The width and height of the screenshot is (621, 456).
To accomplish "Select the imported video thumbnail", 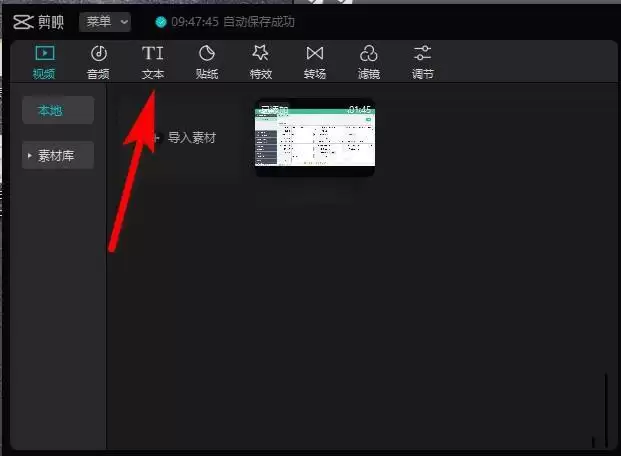I will [x=314, y=140].
